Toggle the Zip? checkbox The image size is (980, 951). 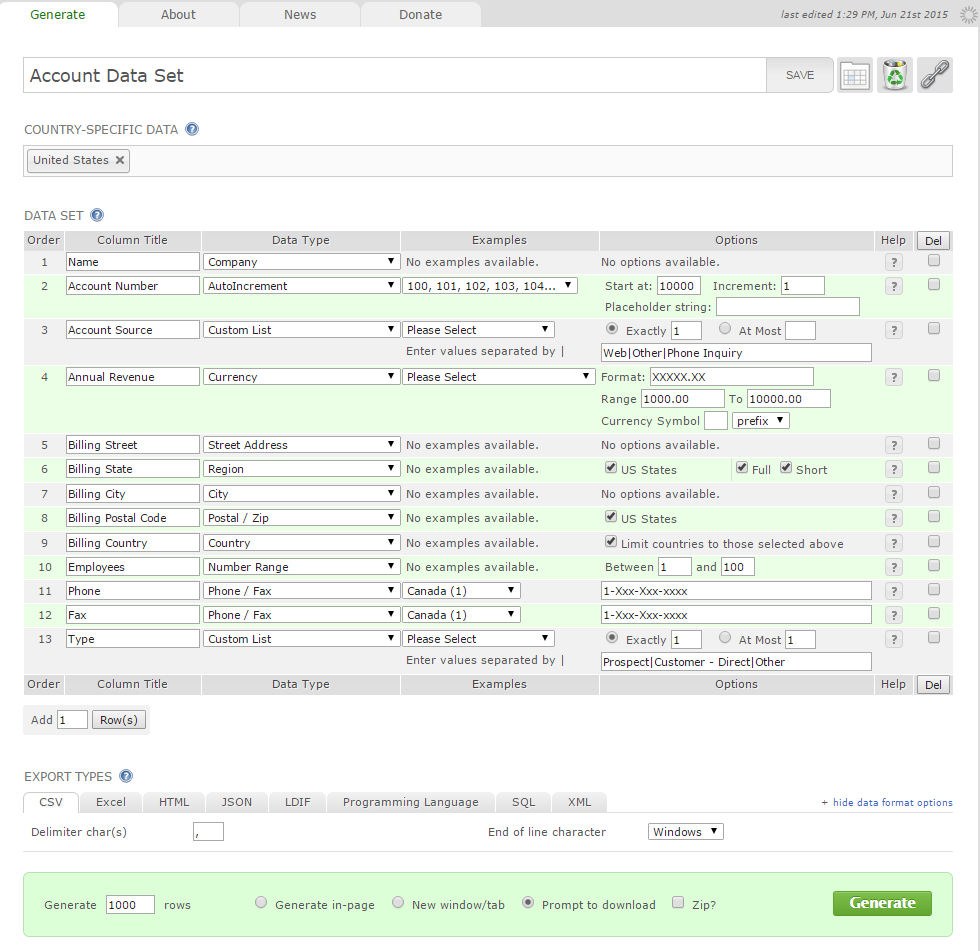[x=678, y=902]
